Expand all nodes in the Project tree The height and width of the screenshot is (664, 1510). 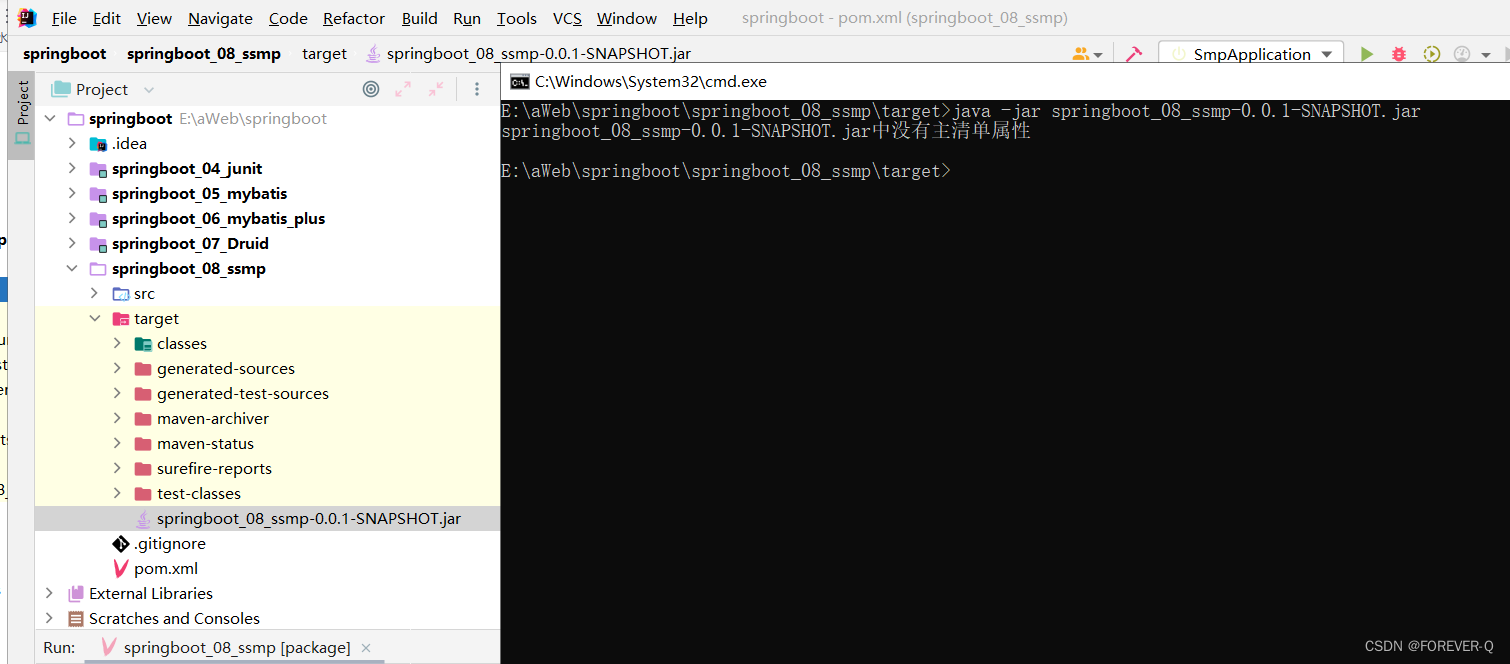pos(403,89)
